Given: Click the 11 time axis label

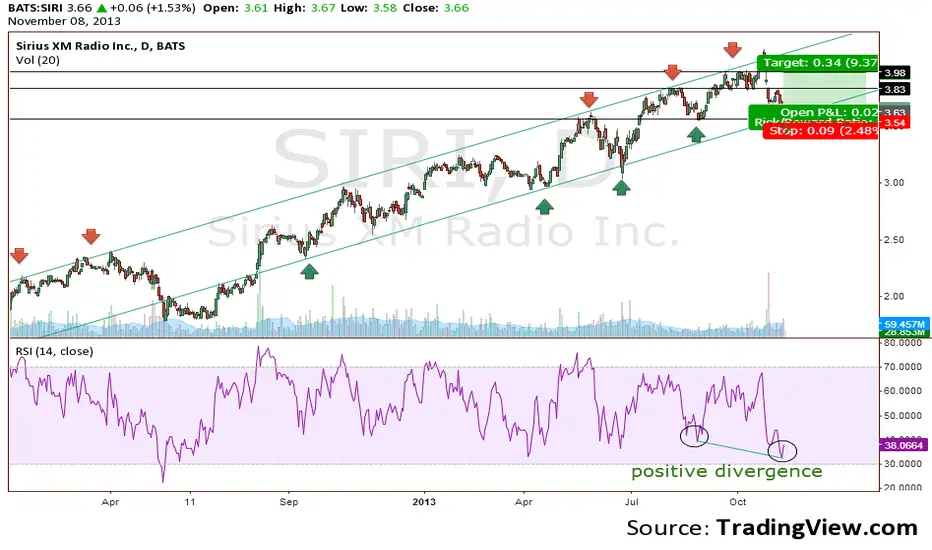Looking at the screenshot, I should point(190,502).
